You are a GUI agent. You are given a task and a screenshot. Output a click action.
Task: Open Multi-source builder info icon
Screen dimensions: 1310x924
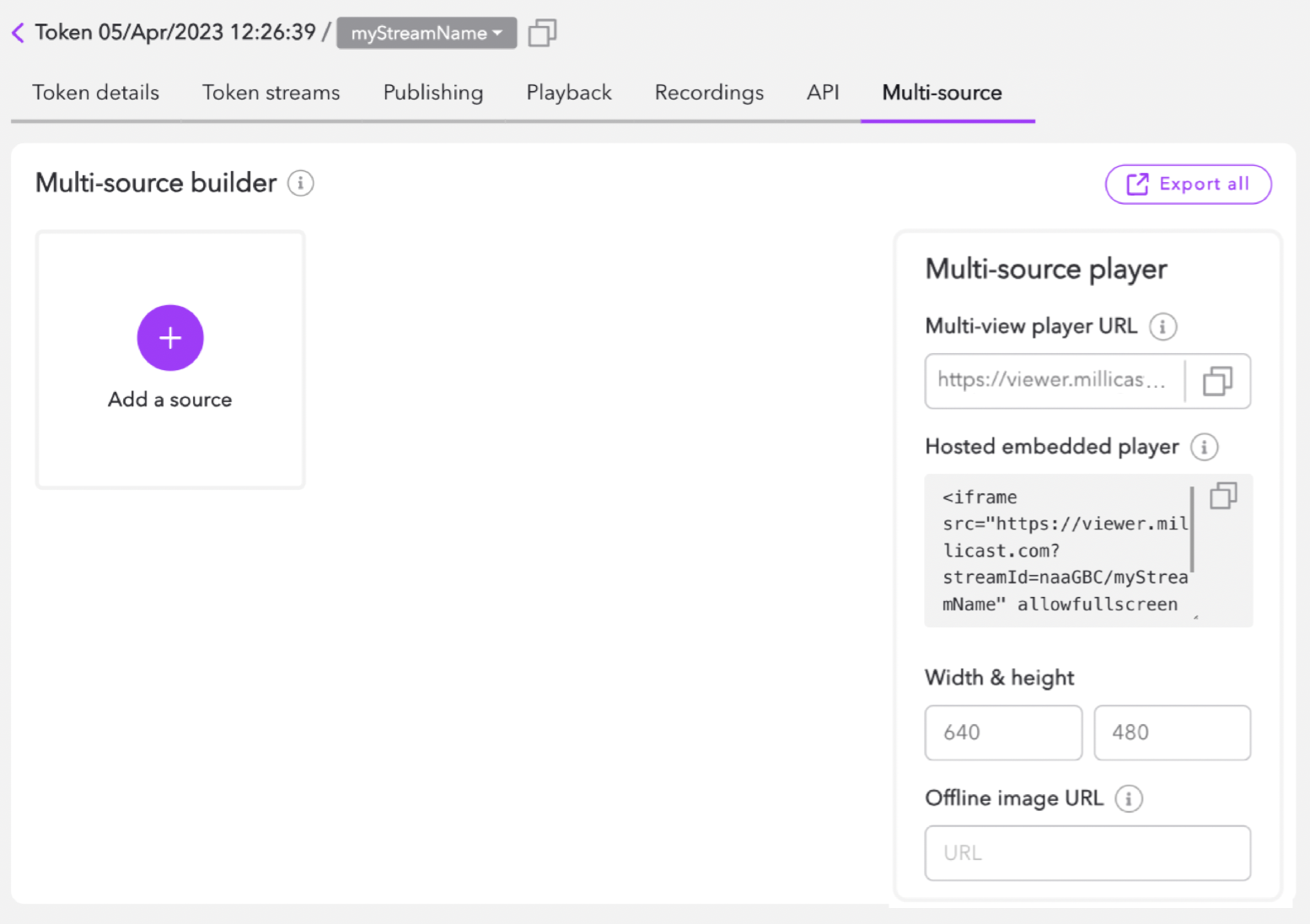point(300,183)
